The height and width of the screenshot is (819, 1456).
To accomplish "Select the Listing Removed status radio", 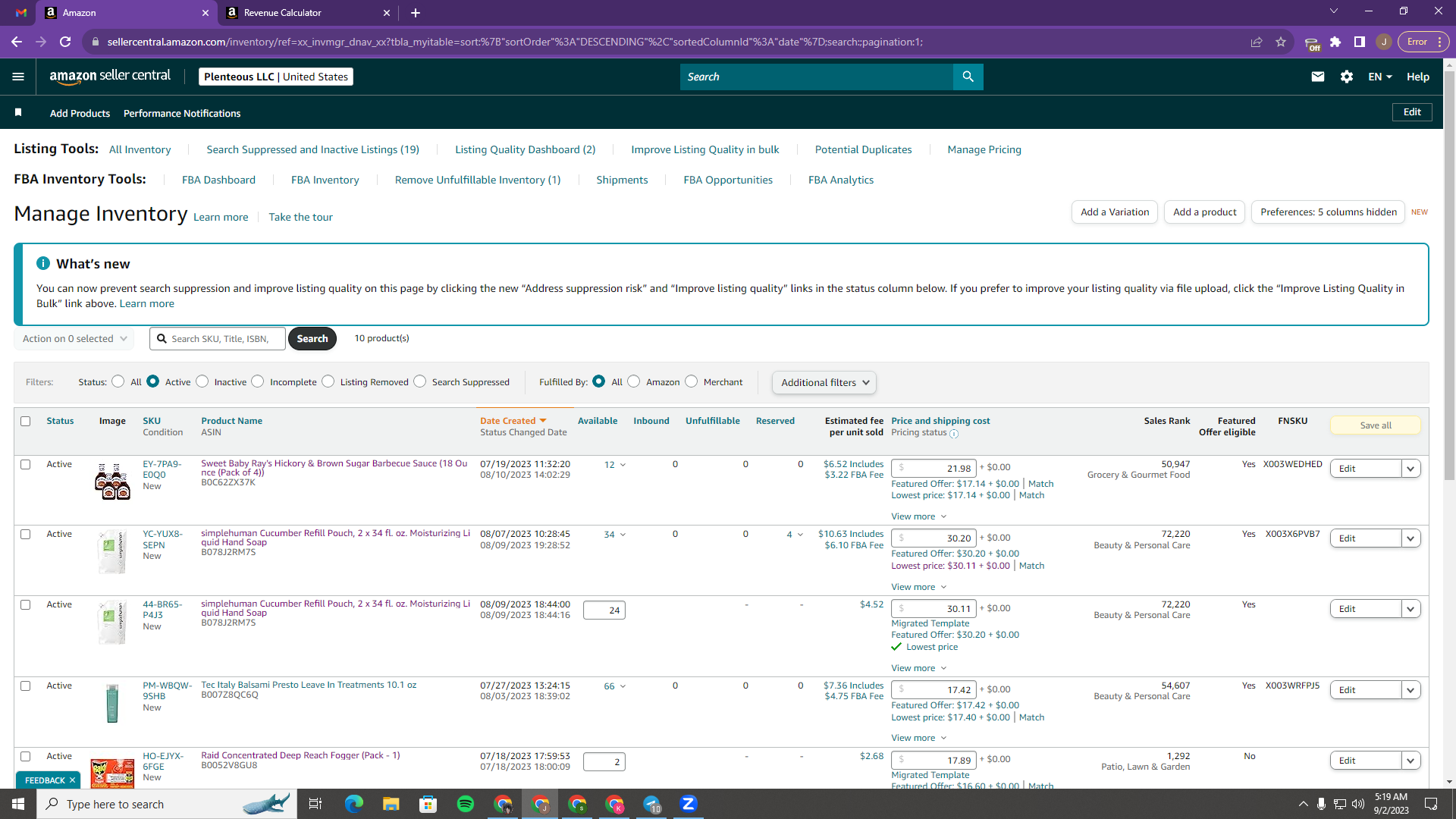I will 328,381.
